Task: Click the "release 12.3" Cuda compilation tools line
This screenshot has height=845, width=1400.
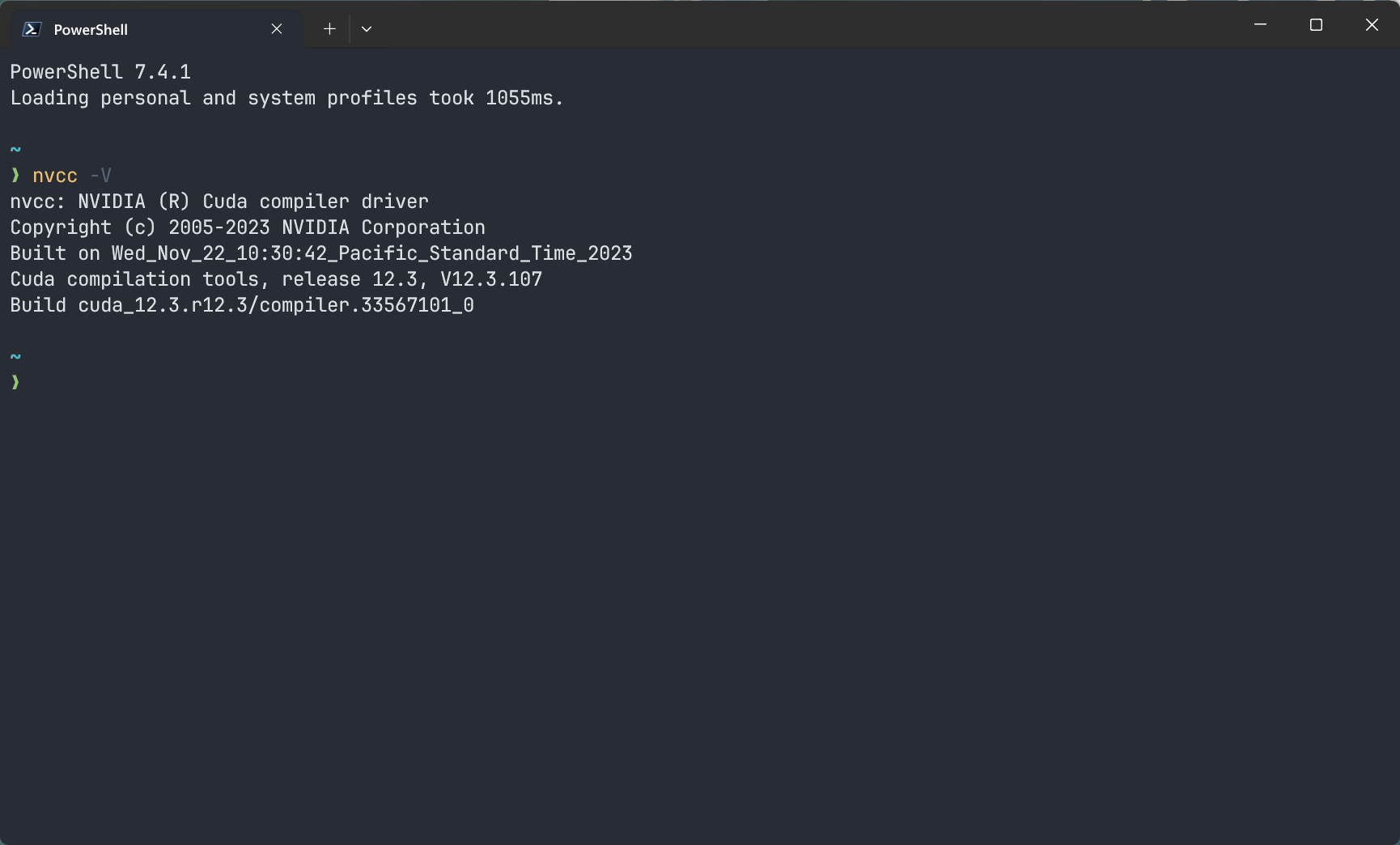Action: click(x=276, y=279)
